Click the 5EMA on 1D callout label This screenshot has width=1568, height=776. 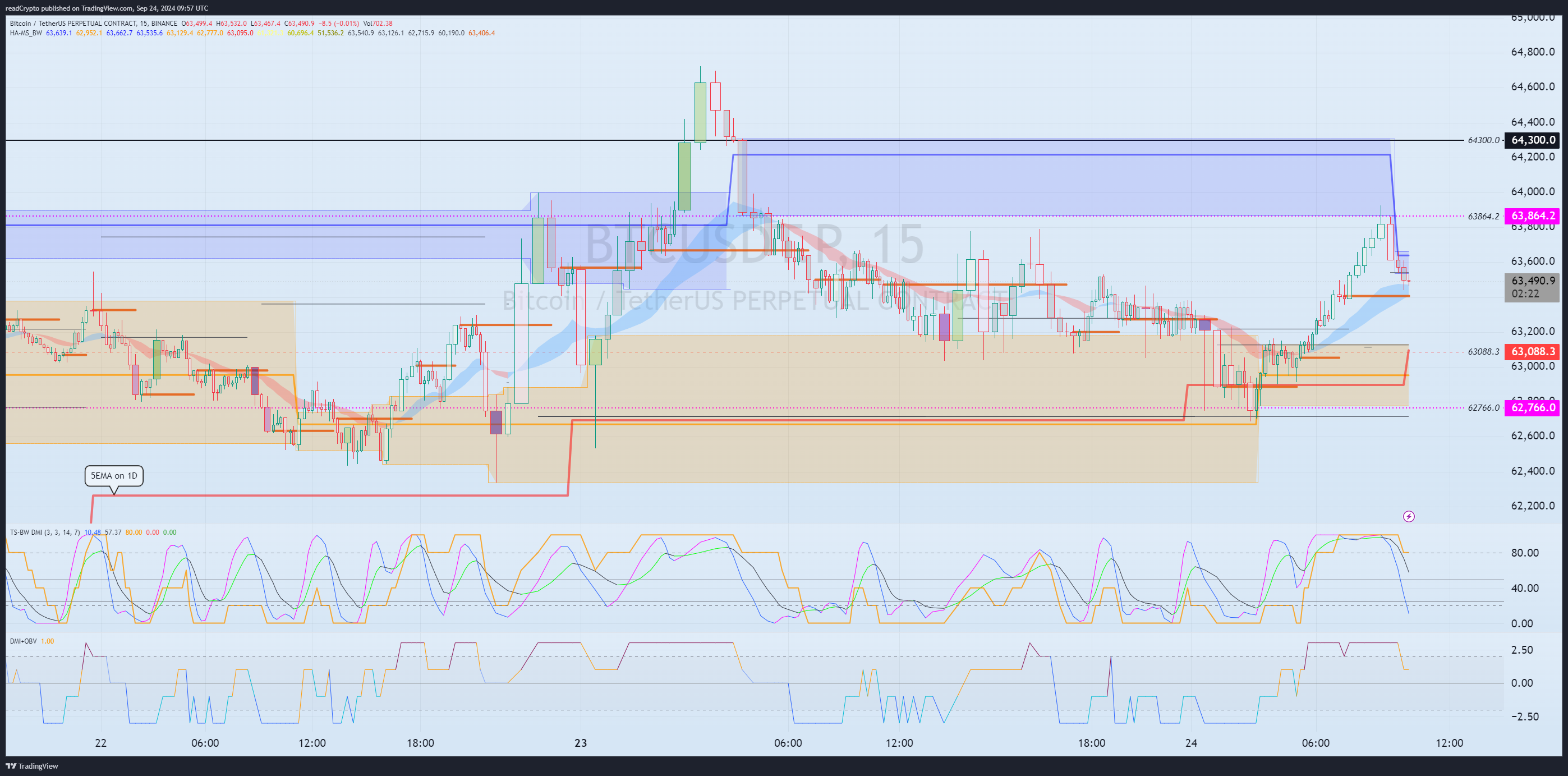pos(114,476)
